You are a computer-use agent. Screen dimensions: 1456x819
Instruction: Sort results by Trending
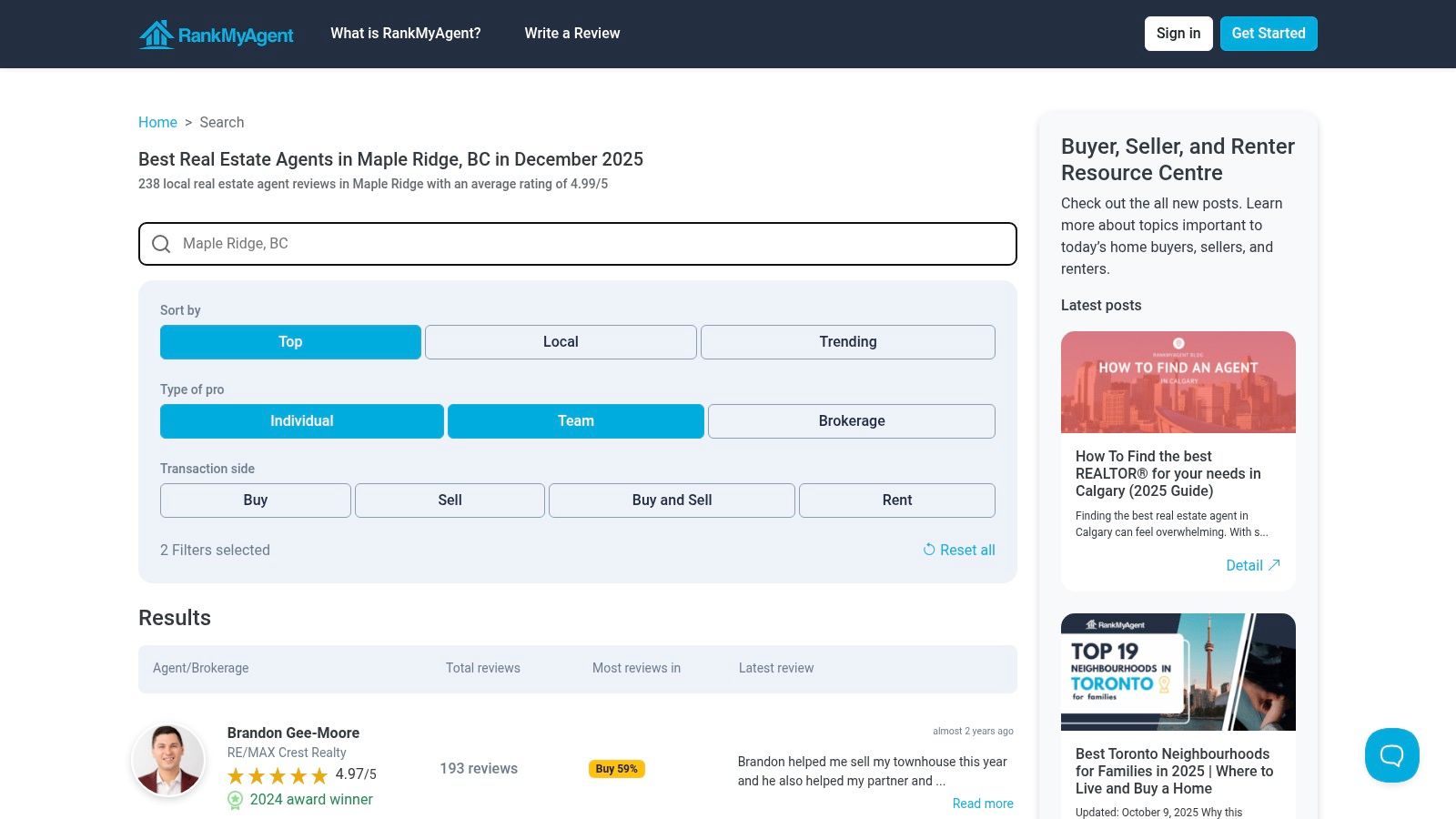[x=848, y=342]
